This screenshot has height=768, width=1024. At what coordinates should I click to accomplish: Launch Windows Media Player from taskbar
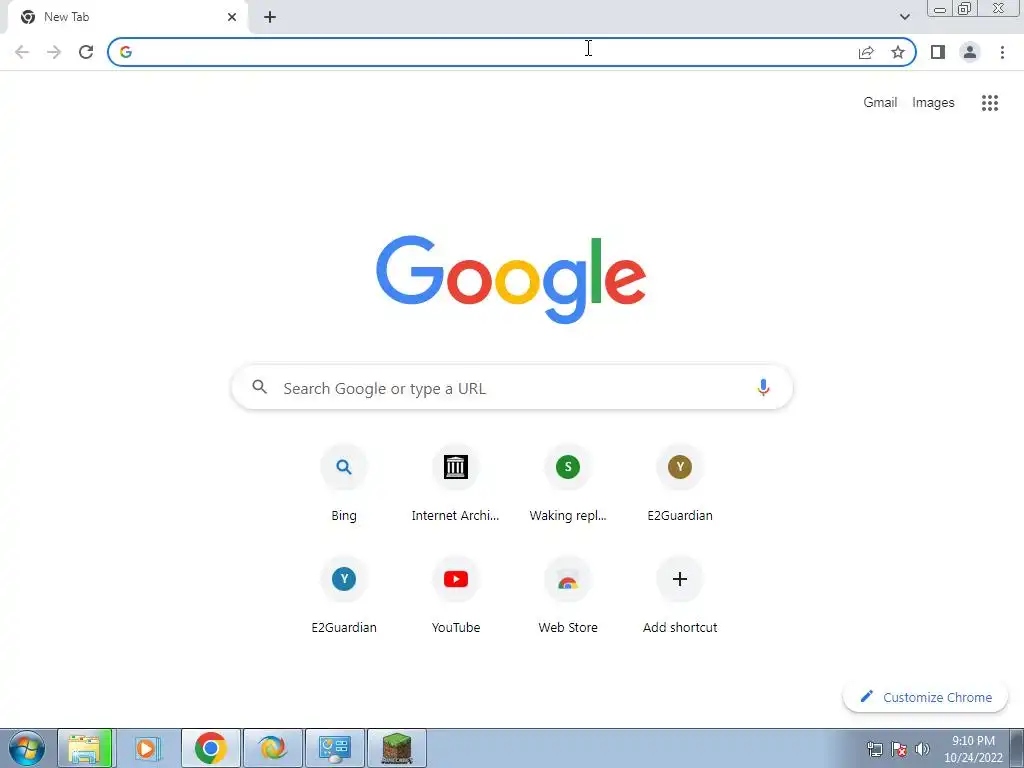pos(148,748)
